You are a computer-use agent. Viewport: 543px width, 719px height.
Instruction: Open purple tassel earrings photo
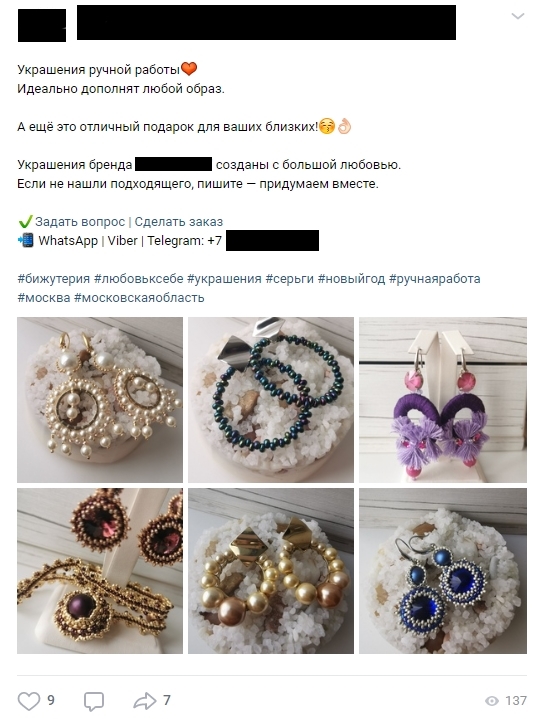click(443, 400)
